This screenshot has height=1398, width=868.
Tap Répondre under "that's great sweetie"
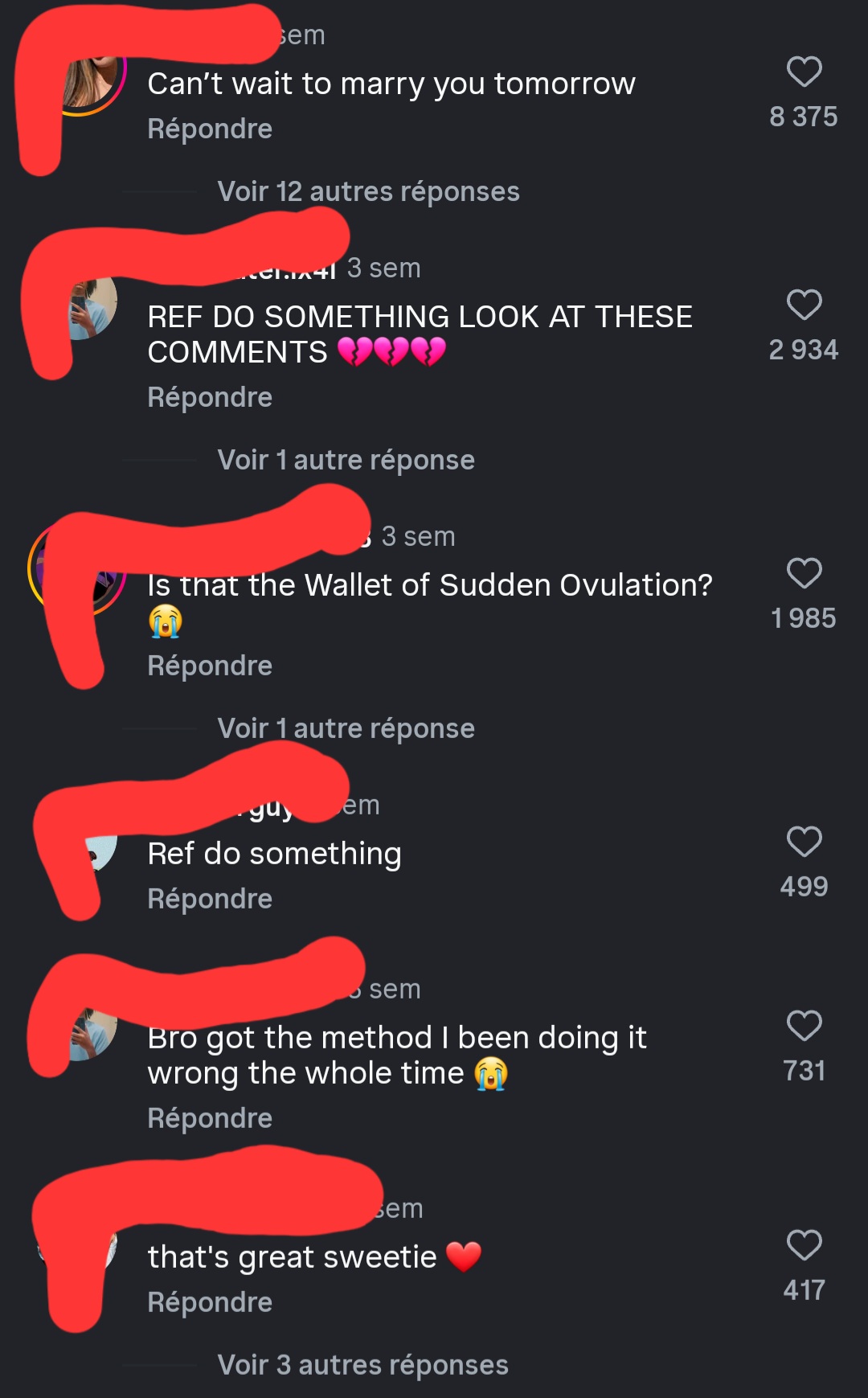(210, 1302)
